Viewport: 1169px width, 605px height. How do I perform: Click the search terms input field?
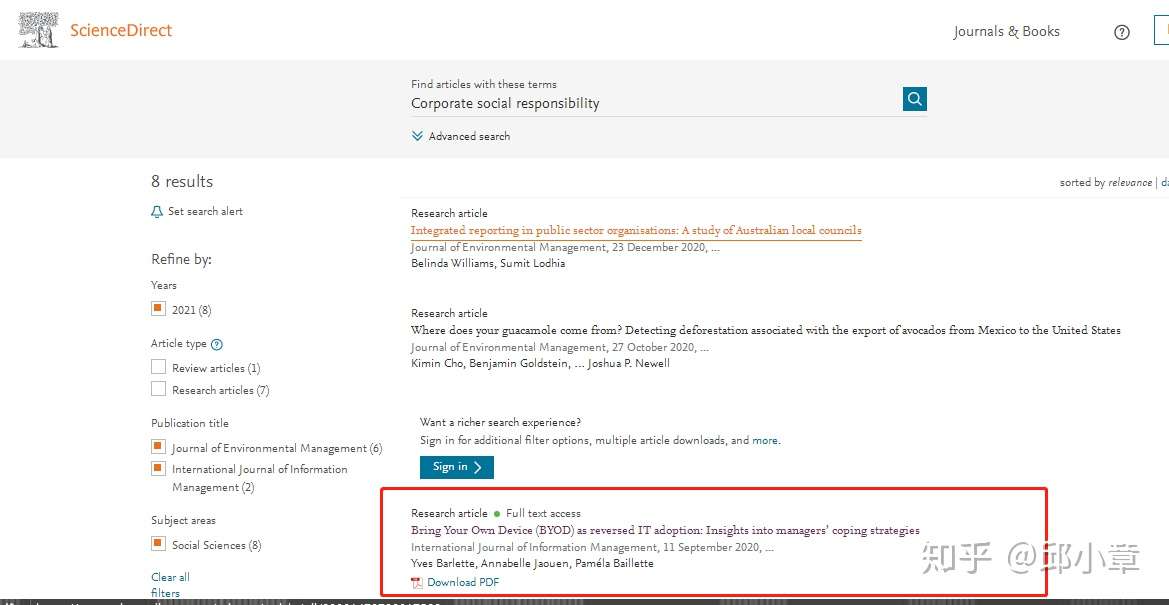655,104
